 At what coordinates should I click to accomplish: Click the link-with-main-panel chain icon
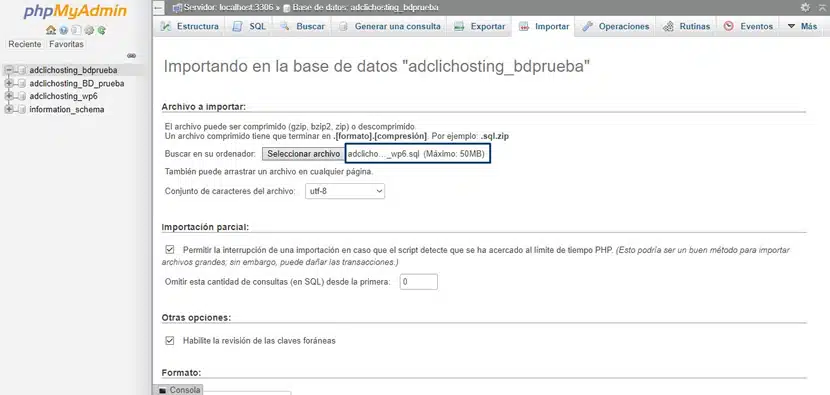pyautogui.click(x=131, y=56)
